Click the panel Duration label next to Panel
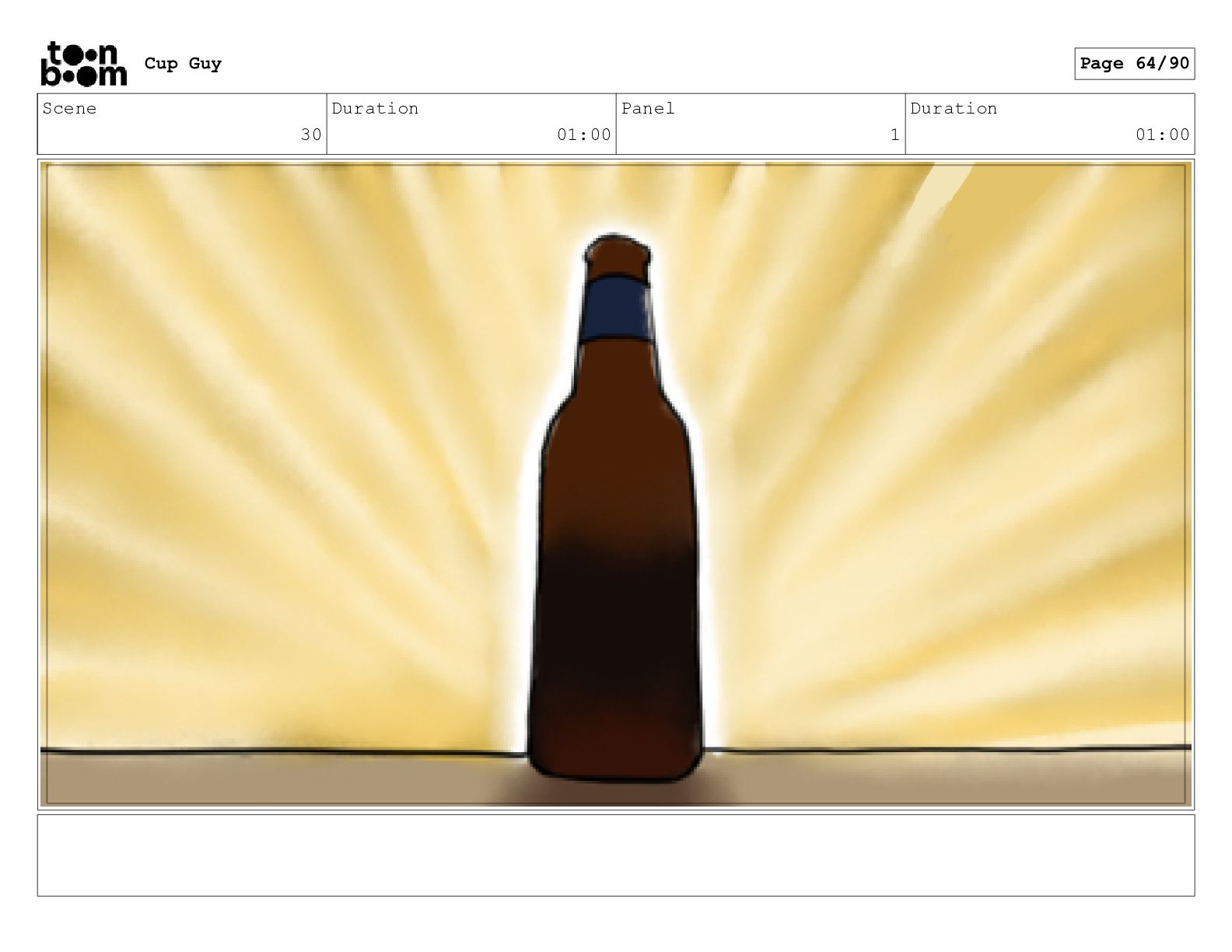 [x=954, y=109]
